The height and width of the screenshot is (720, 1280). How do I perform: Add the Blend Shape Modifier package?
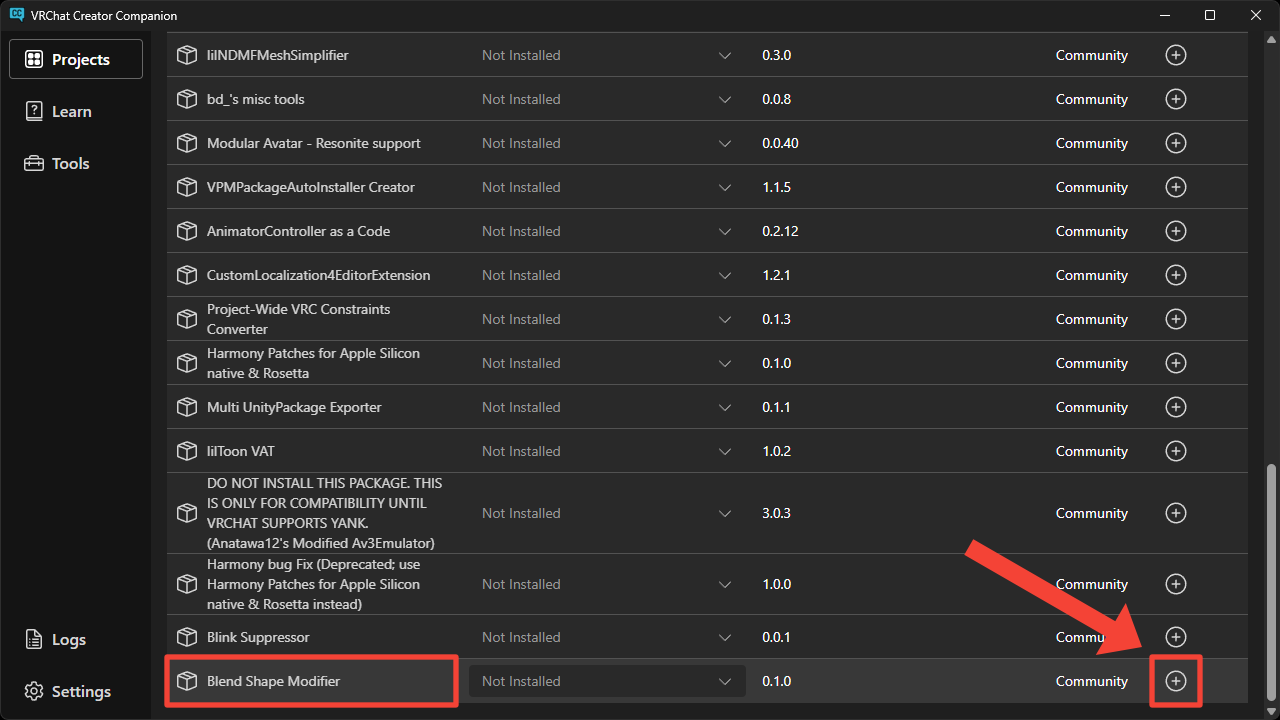click(1176, 681)
